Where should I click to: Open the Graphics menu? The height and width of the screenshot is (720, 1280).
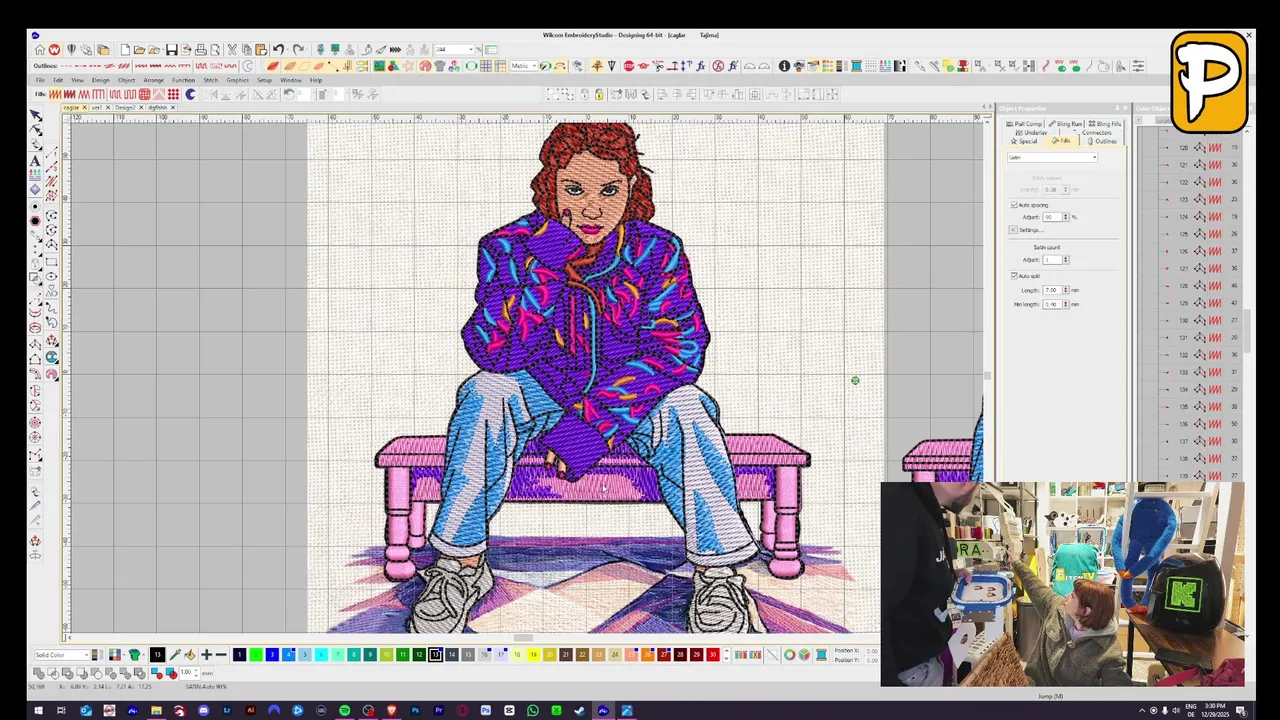[x=237, y=80]
